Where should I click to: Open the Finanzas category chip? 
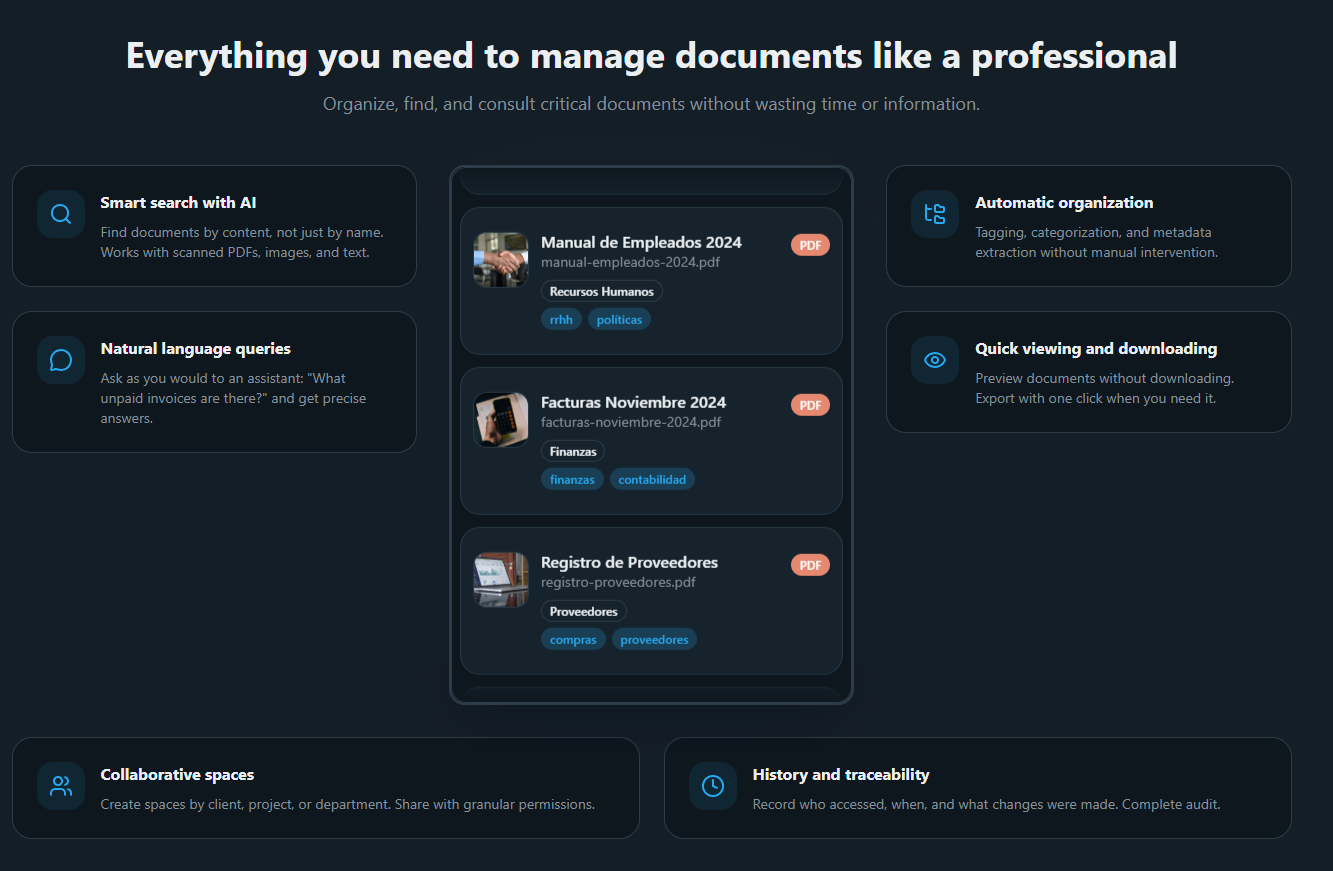(572, 451)
